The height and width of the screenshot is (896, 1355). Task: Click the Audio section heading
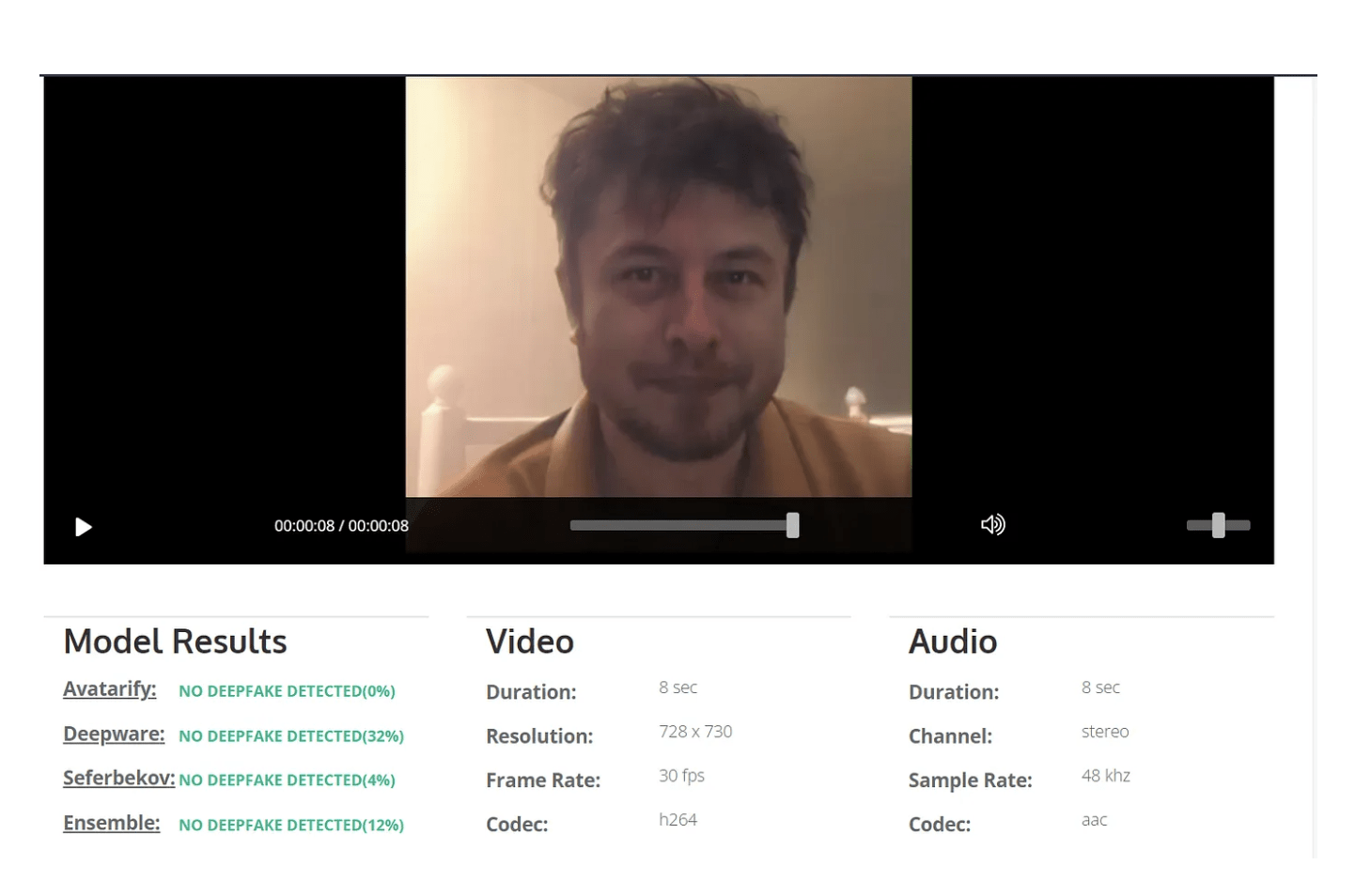953,641
